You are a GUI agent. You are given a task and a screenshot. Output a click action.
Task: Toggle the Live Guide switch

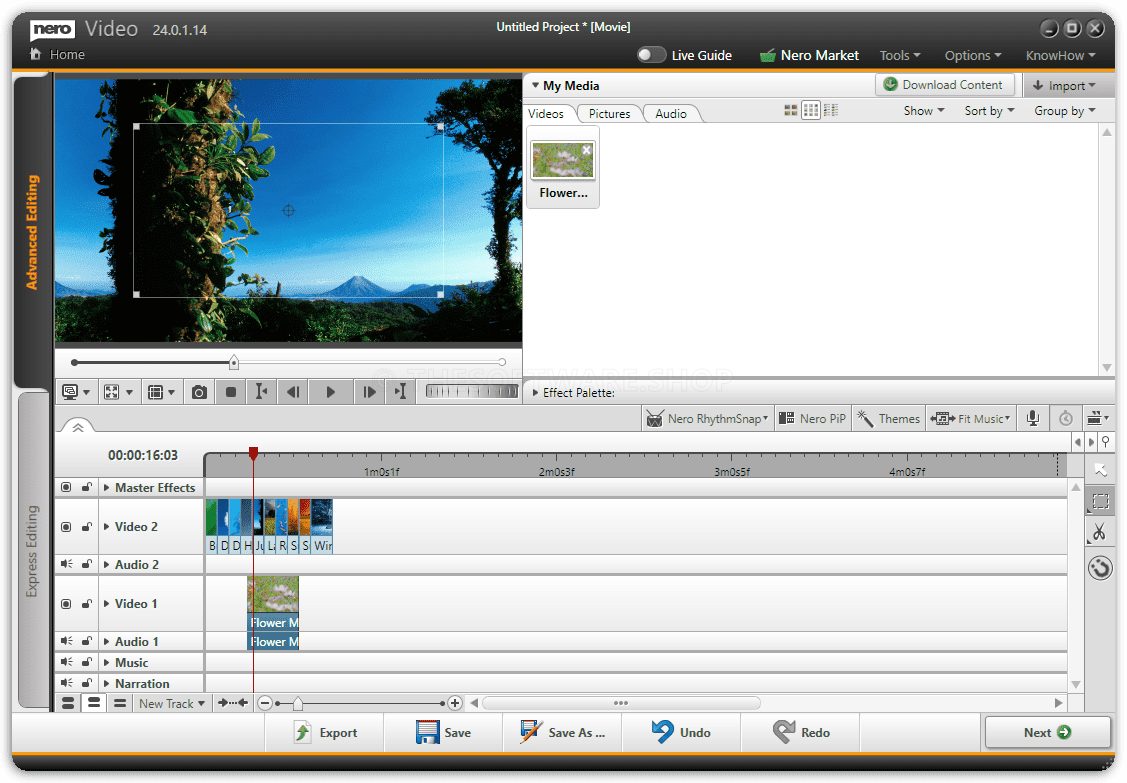652,55
